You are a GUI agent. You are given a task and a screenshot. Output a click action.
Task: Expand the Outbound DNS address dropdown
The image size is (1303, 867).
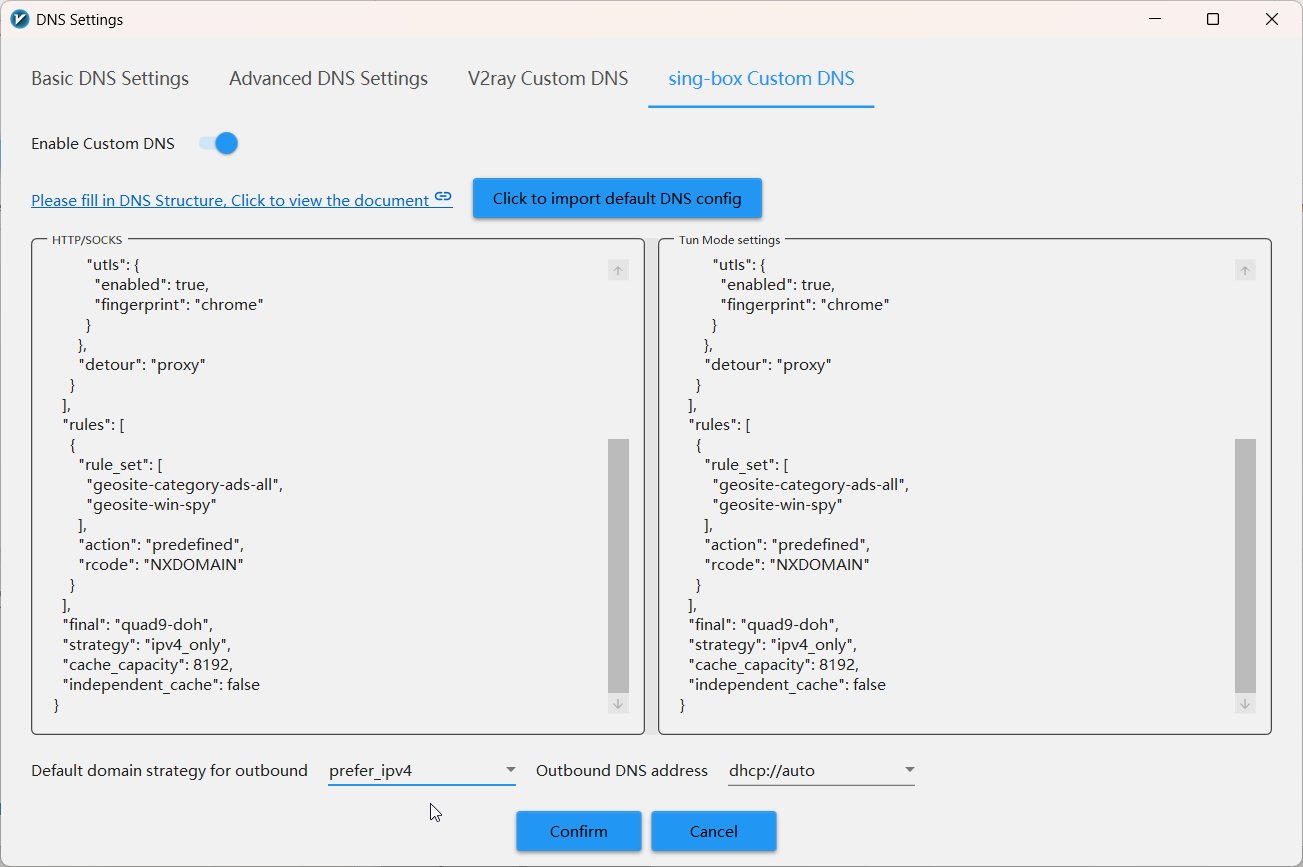pos(821,770)
